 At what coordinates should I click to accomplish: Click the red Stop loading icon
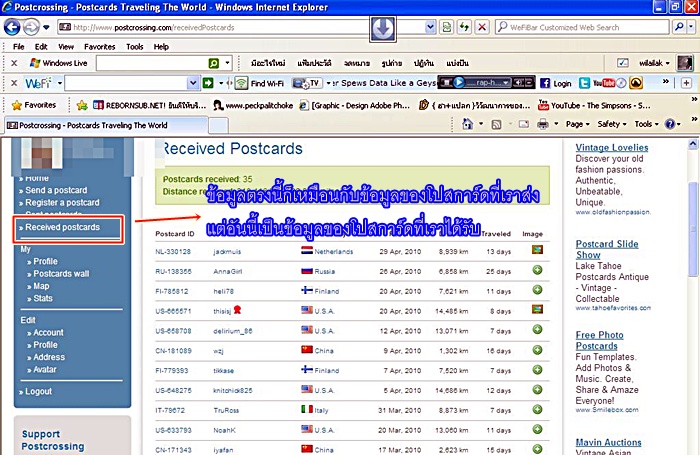tap(482, 27)
